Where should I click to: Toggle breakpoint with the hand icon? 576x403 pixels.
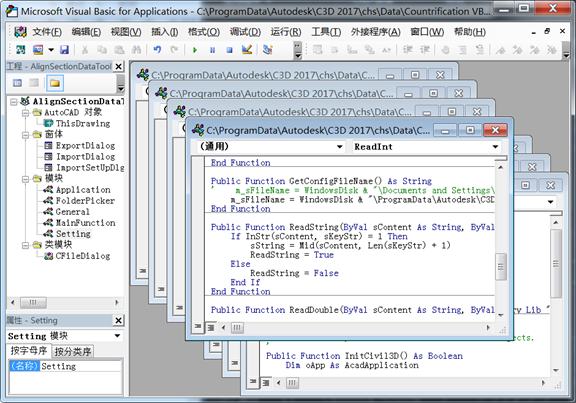tap(445, 49)
